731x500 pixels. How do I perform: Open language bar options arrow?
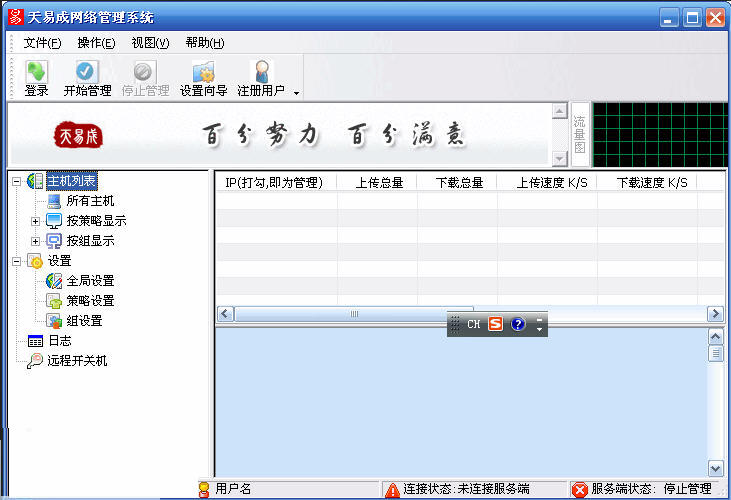539,329
